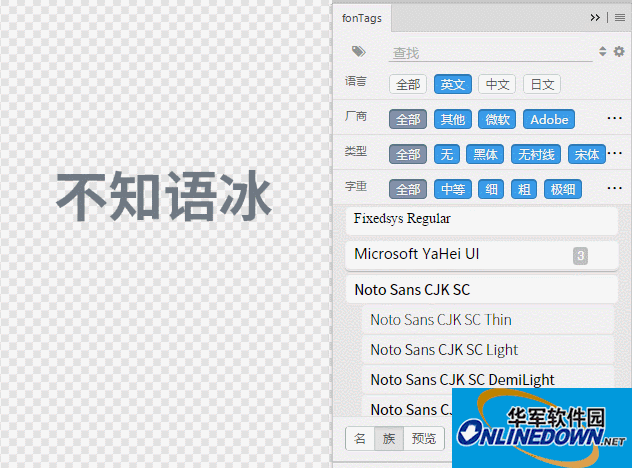This screenshot has width=632, height=468.
Task: Toggle 微软 vendor filter
Action: (497, 119)
